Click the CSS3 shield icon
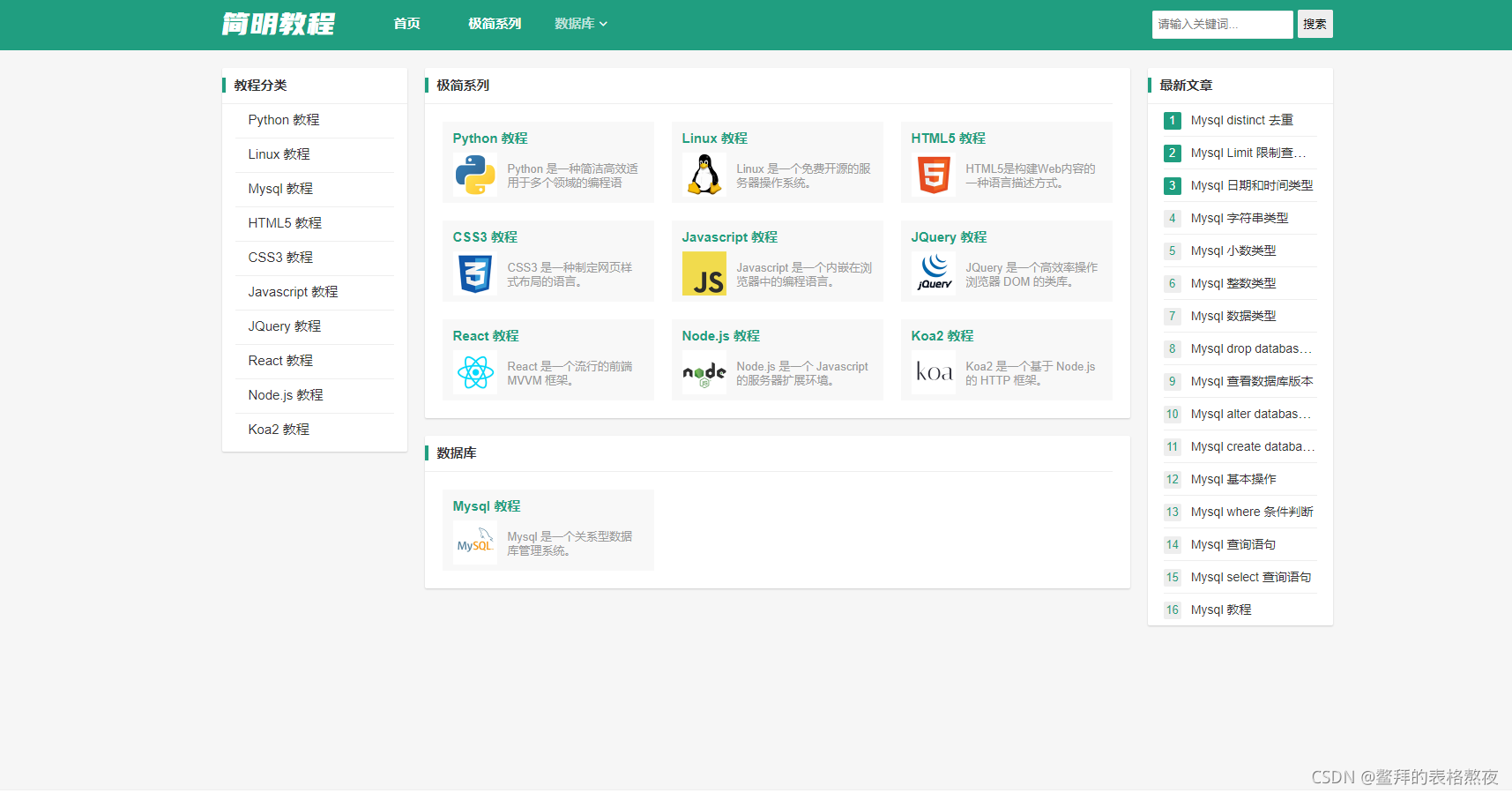1512x793 pixels. [475, 273]
